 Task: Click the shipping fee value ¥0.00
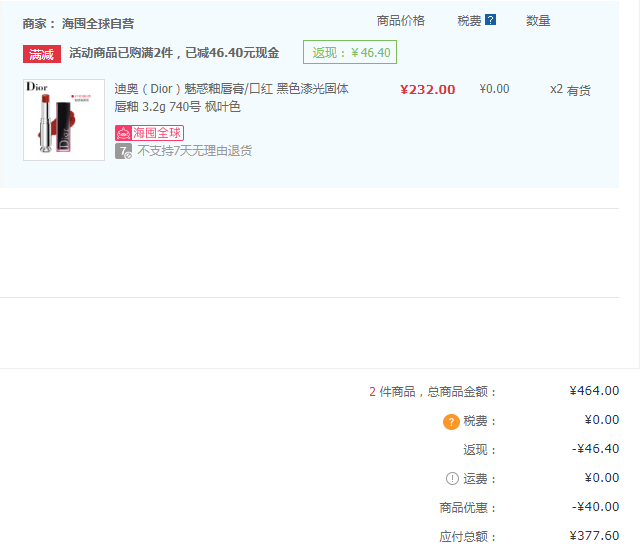coord(602,478)
